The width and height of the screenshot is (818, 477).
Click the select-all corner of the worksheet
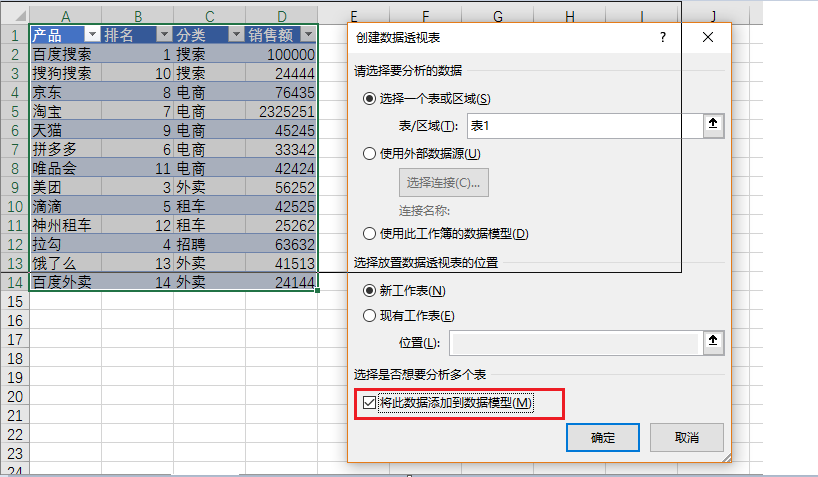15,16
